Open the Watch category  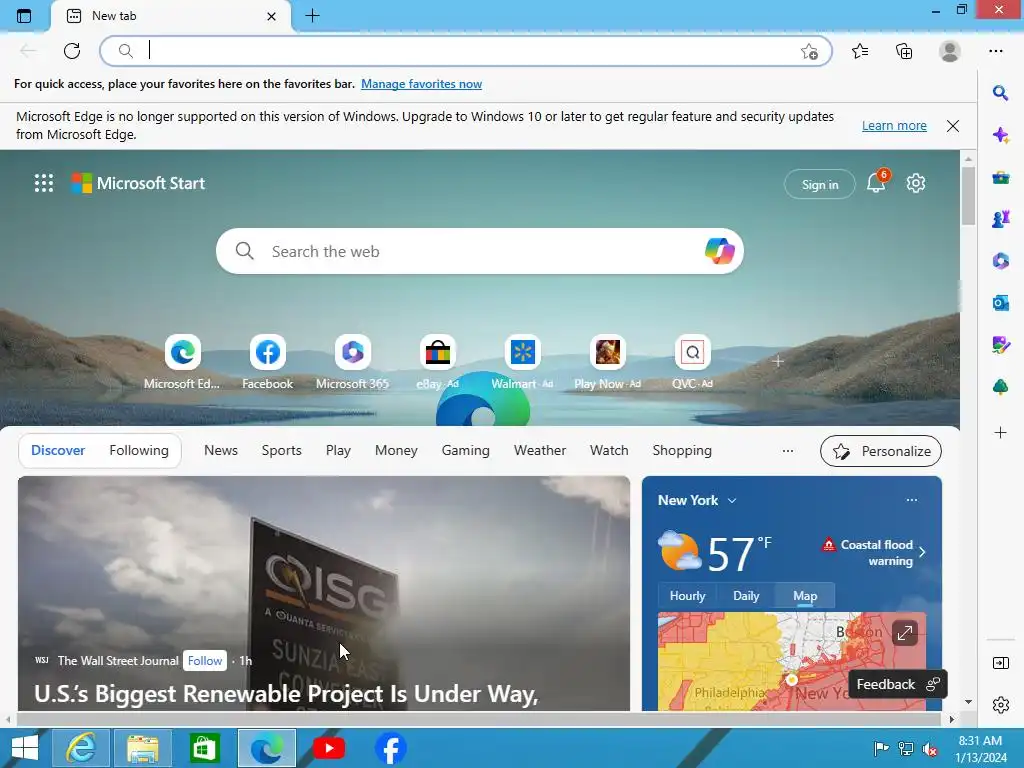609,451
